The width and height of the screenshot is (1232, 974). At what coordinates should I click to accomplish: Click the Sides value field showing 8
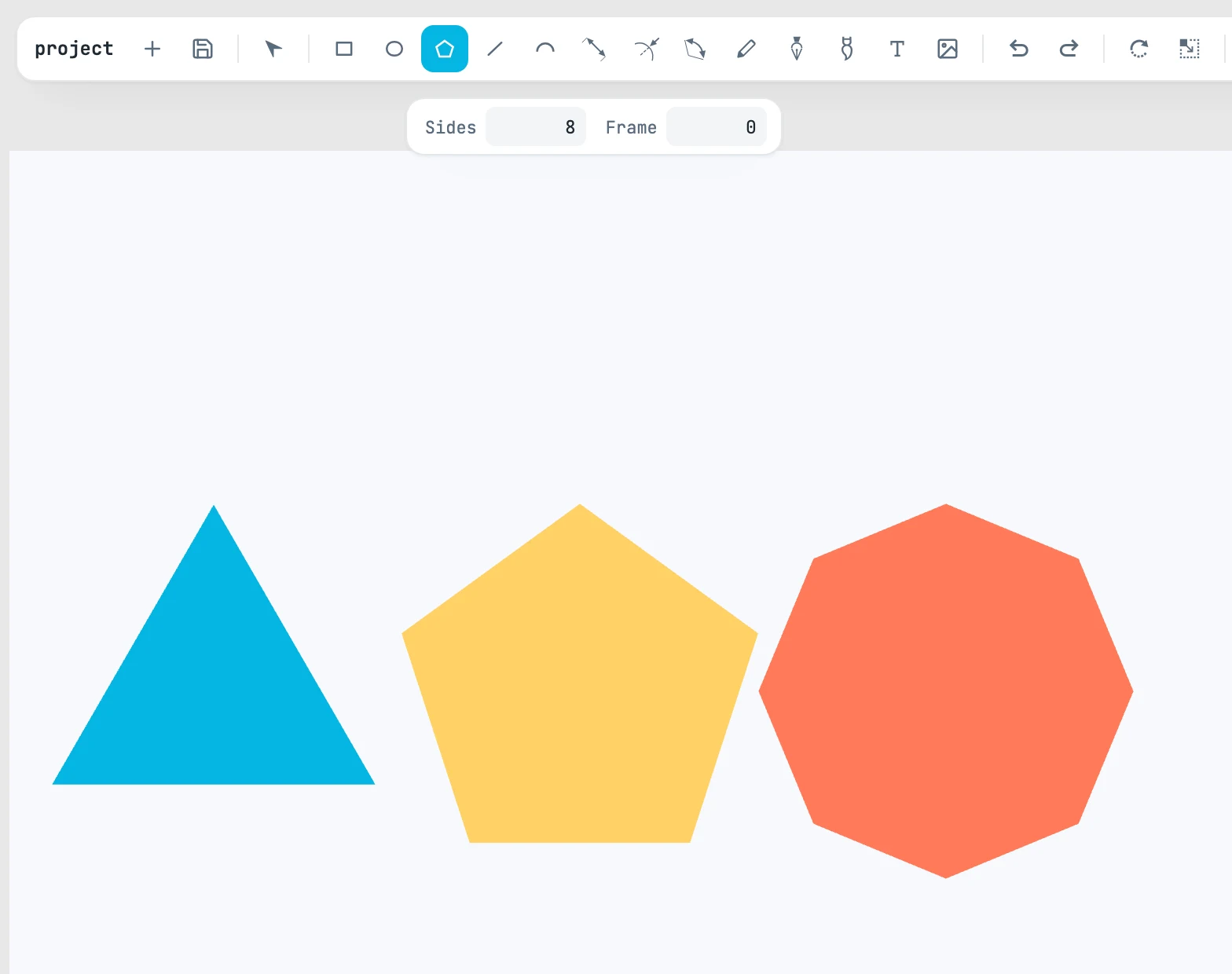pos(536,126)
